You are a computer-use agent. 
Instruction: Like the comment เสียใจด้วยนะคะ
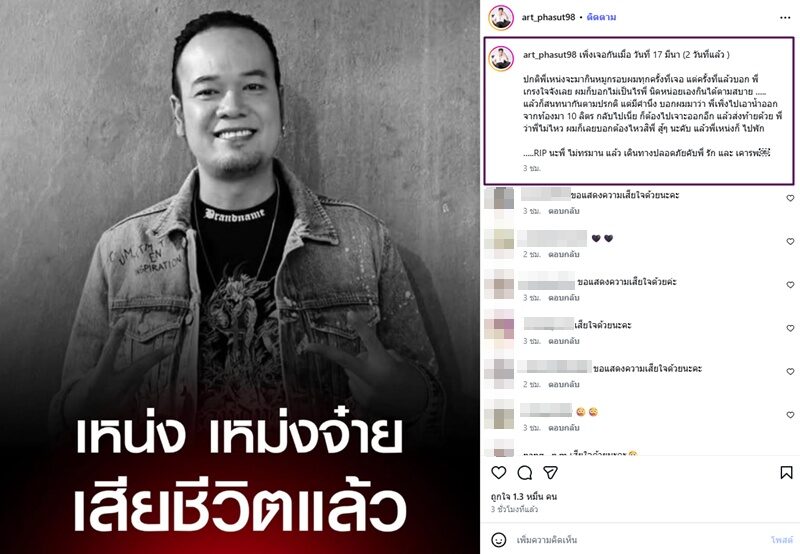(790, 328)
